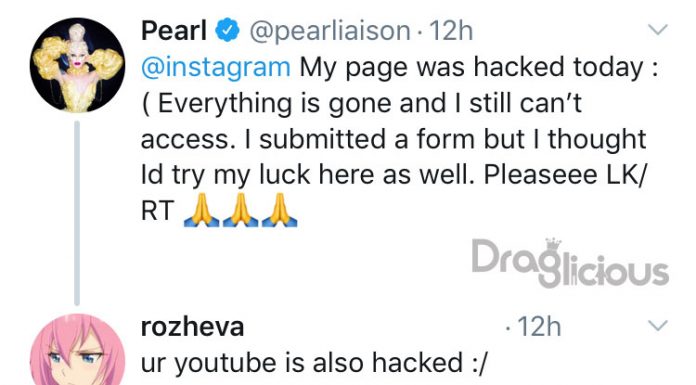This screenshot has width=696, height=385.
Task: Expand the chevron menu on rozheva's reply
Action: [657, 325]
